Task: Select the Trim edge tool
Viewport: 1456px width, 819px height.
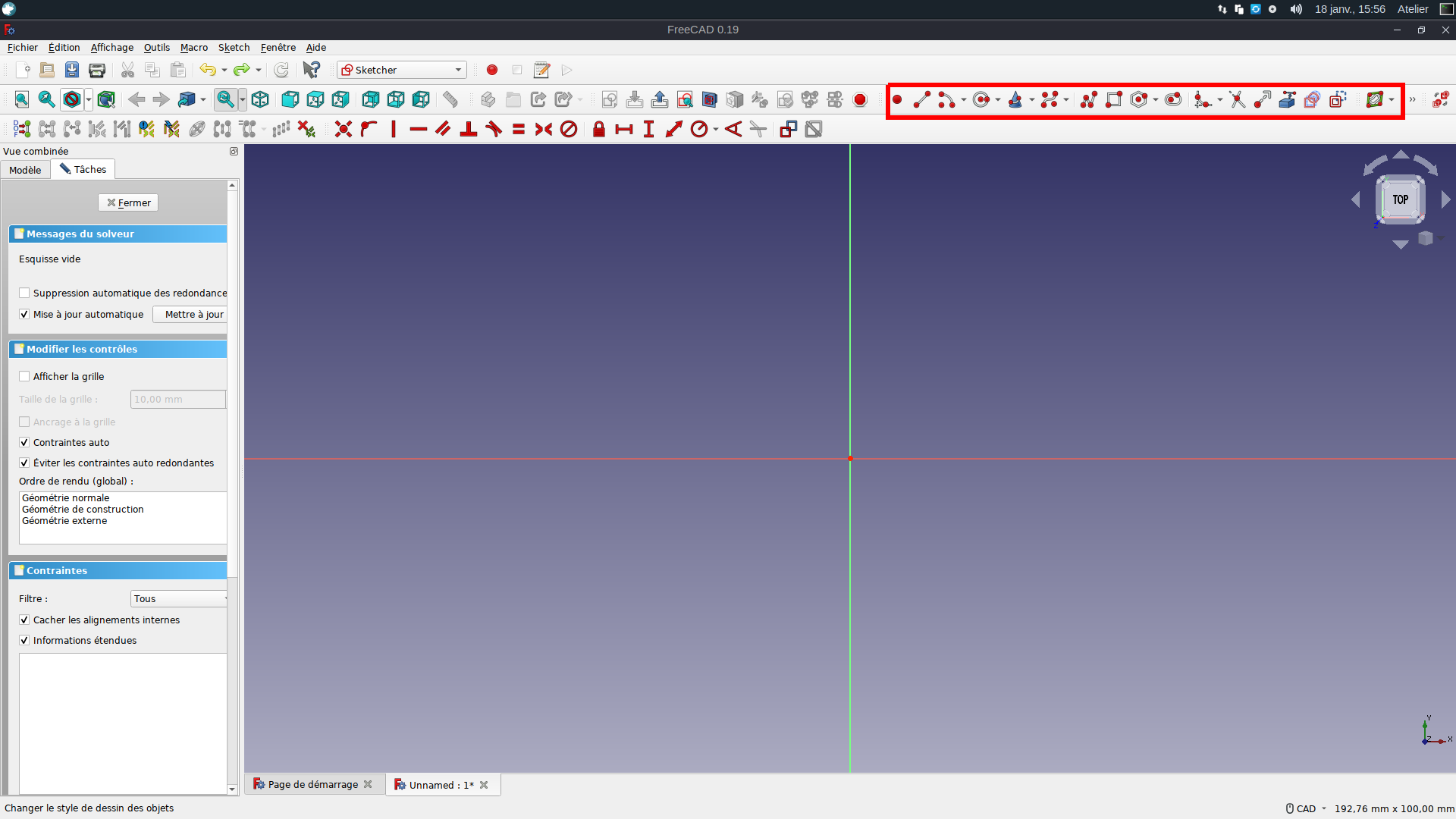Action: tap(1237, 99)
